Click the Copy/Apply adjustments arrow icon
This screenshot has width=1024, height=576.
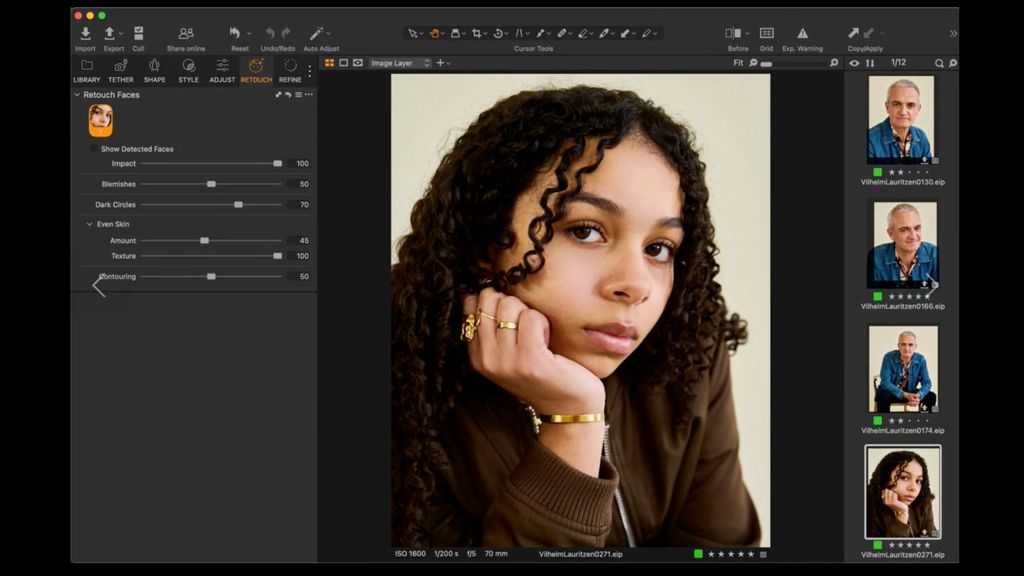853,32
